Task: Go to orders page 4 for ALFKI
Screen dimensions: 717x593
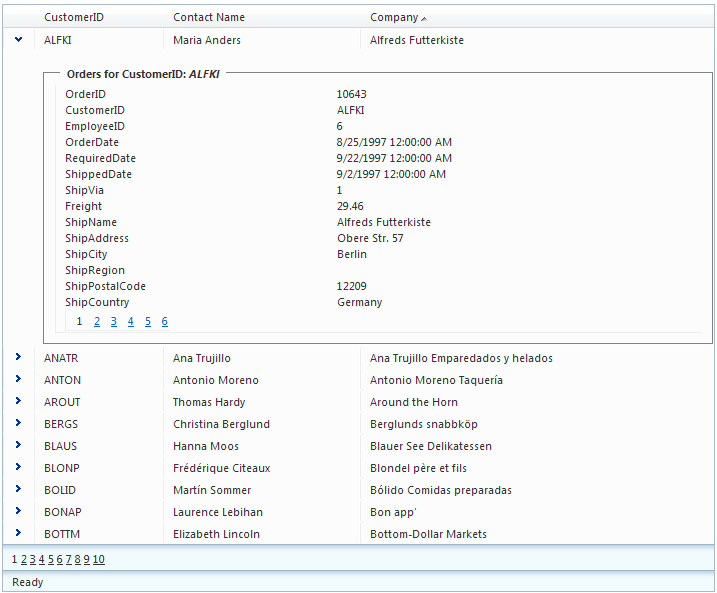Action: click(131, 321)
